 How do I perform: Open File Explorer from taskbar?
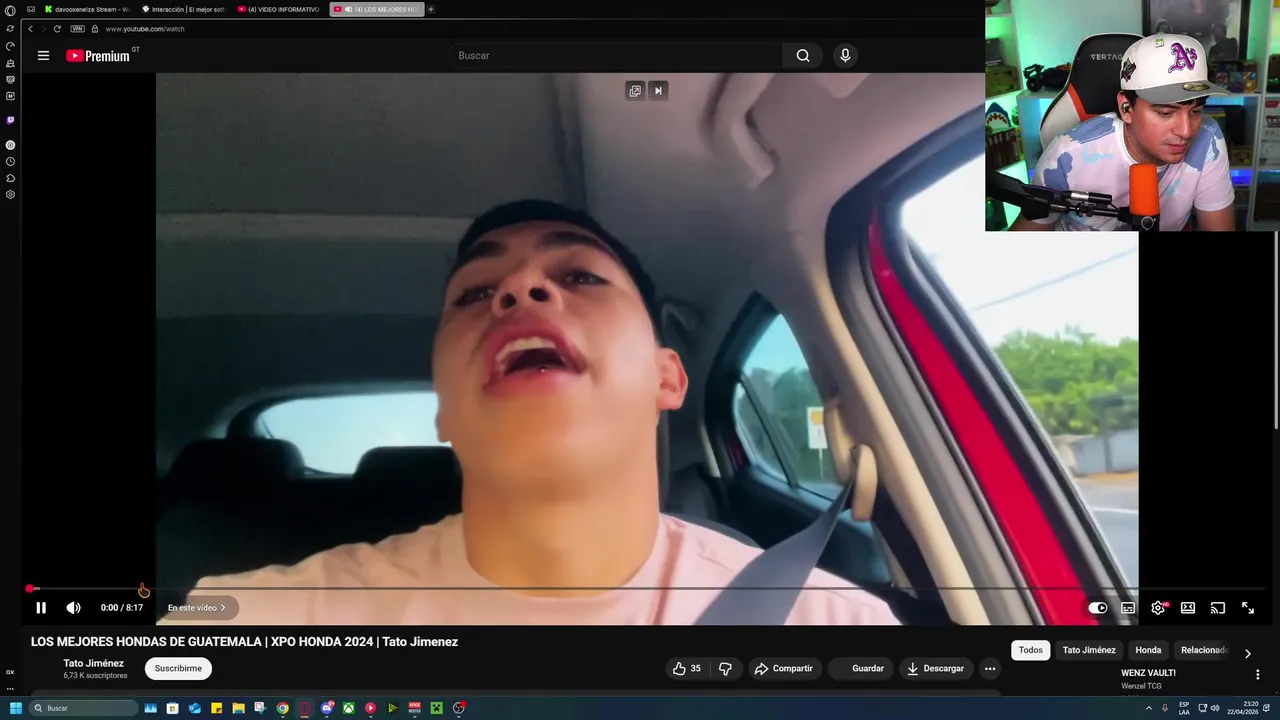click(x=239, y=708)
